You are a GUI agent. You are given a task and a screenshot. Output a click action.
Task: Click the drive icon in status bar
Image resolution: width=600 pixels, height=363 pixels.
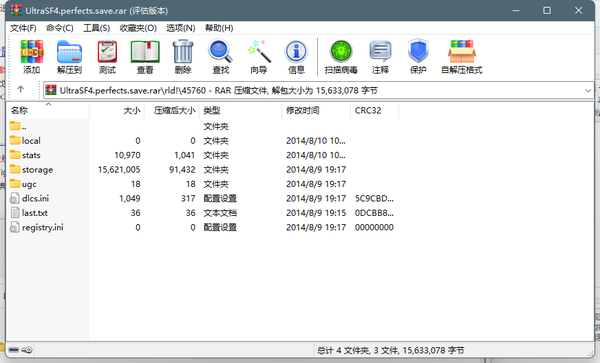tap(14, 350)
